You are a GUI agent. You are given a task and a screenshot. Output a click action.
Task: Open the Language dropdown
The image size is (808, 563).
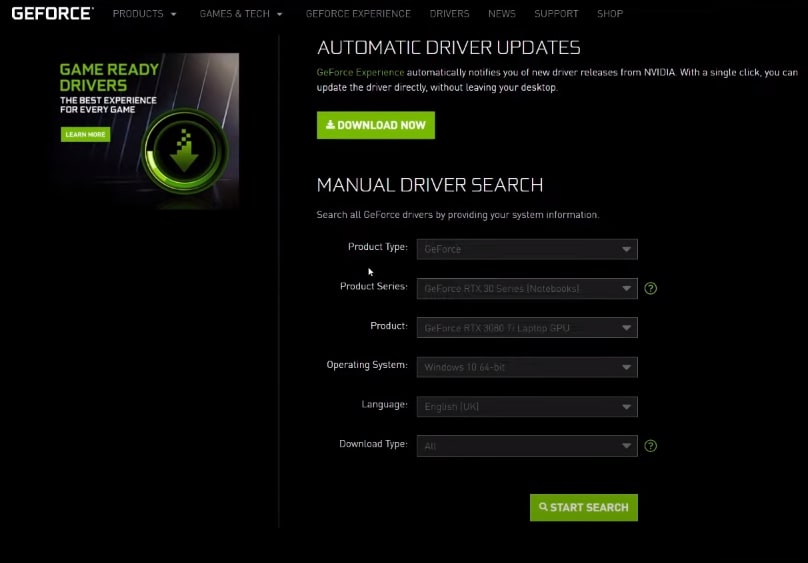coord(527,407)
